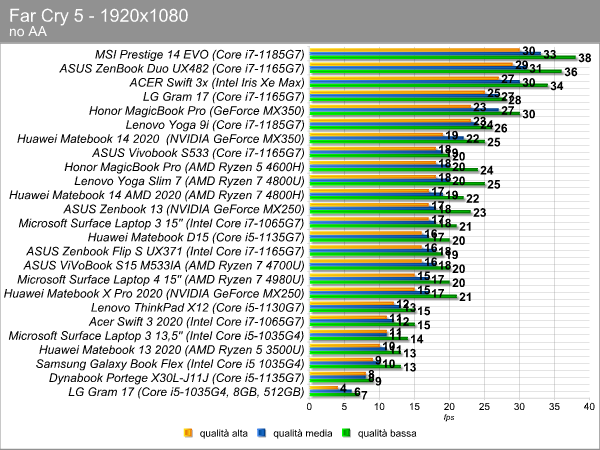Select the 'qualità alta' legend label

(223, 433)
